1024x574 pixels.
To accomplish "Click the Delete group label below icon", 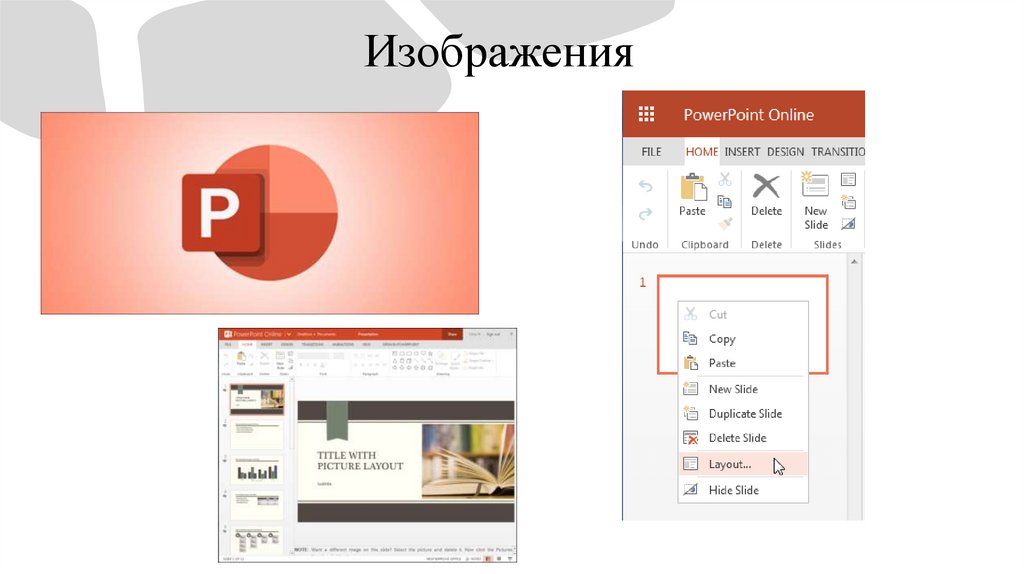I will pyautogui.click(x=766, y=244).
